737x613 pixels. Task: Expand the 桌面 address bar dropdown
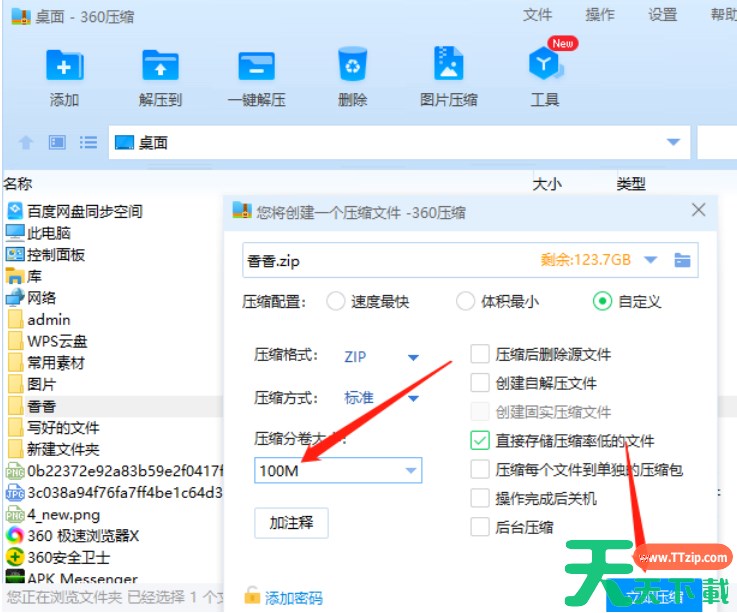click(674, 141)
